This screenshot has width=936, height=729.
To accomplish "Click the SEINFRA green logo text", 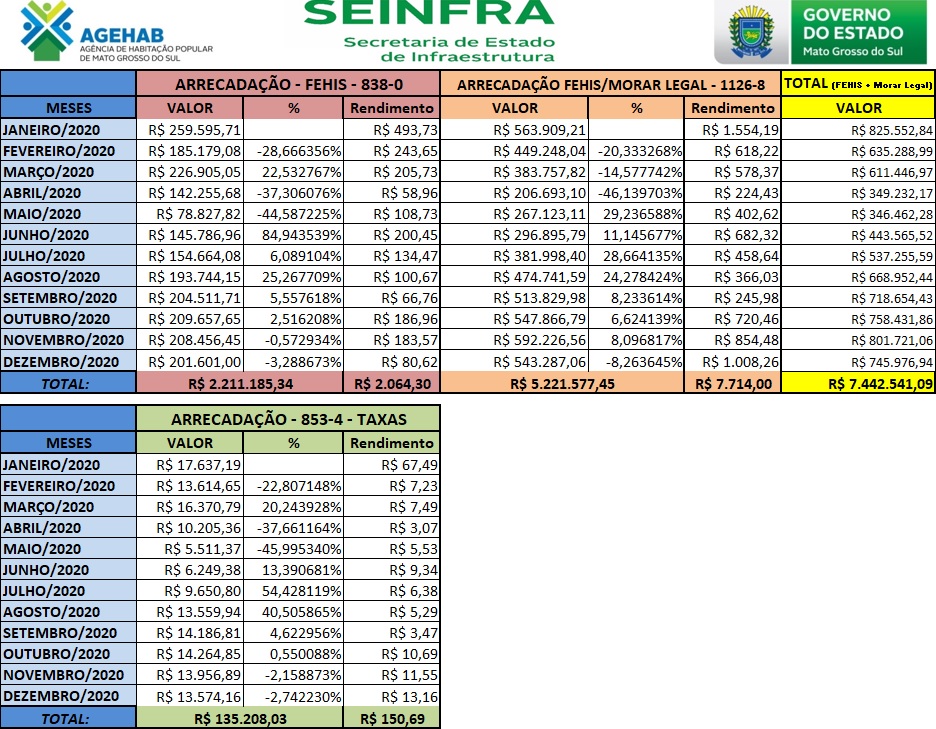I will coord(427,12).
